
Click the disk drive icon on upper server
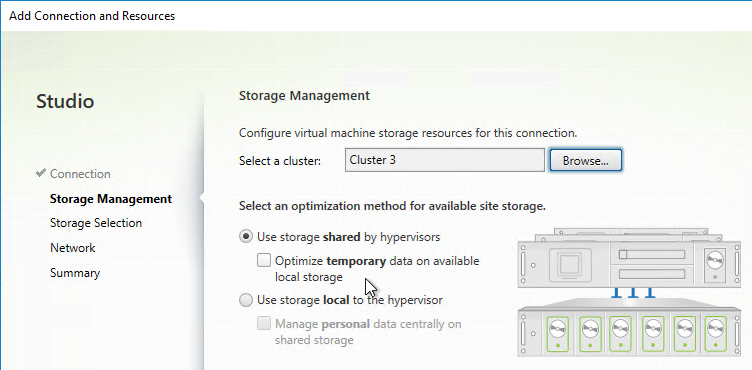click(x=715, y=264)
